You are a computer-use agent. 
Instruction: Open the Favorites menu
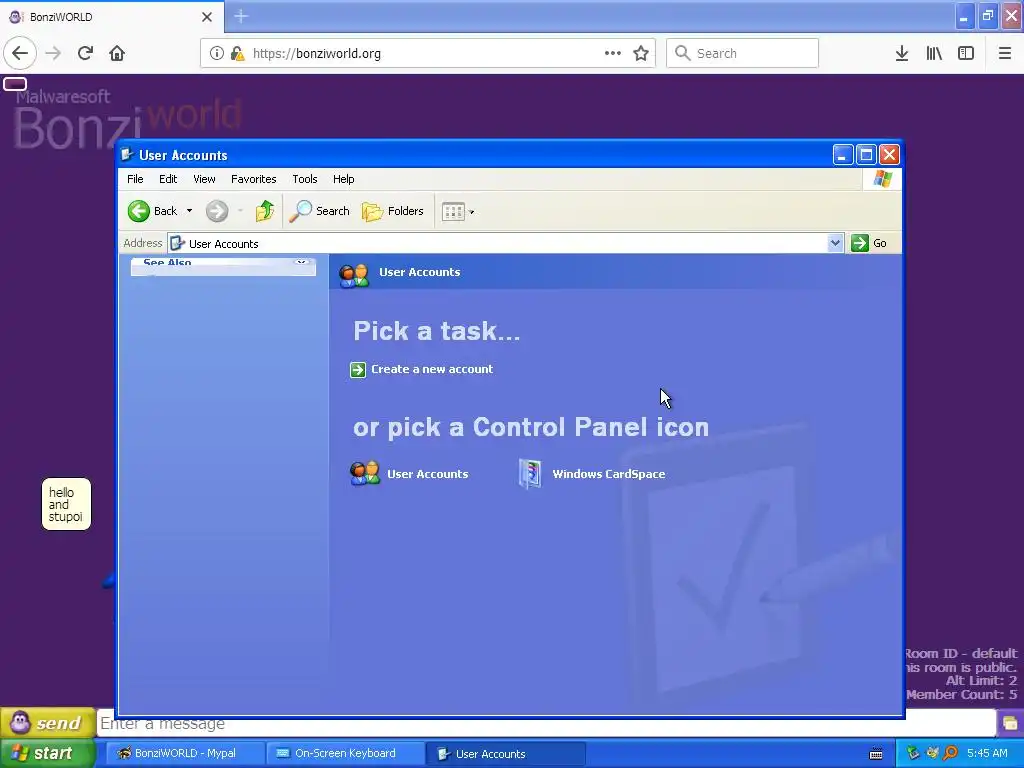[253, 179]
